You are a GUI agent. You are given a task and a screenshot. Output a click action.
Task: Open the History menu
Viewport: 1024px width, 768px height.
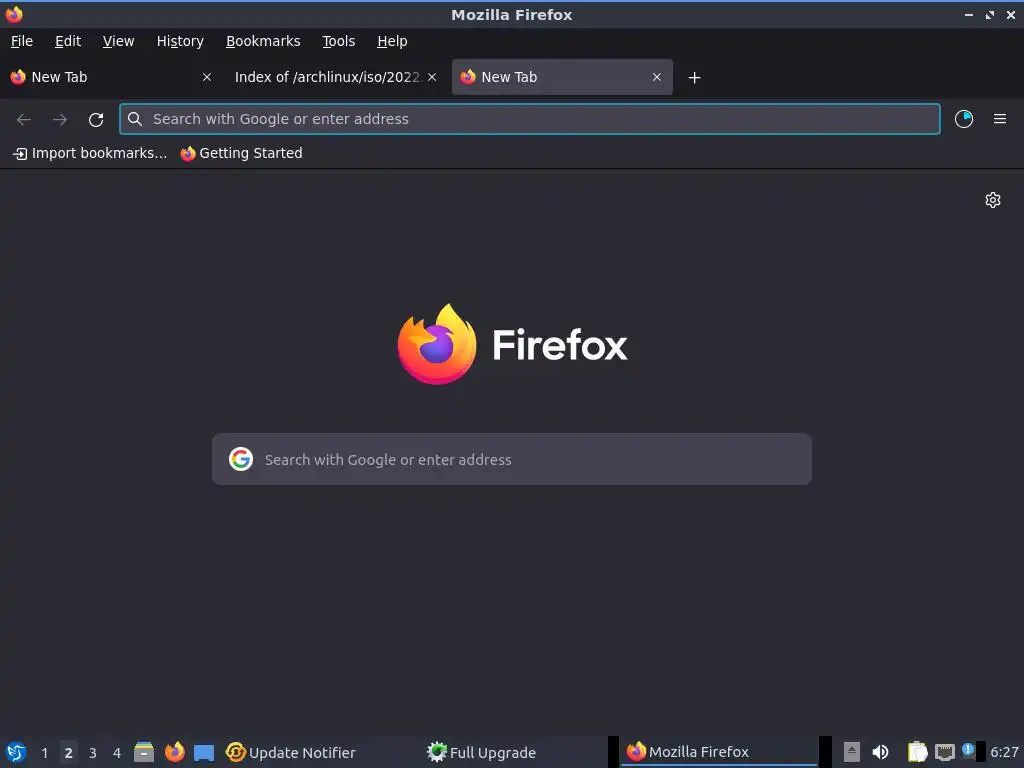tap(180, 41)
